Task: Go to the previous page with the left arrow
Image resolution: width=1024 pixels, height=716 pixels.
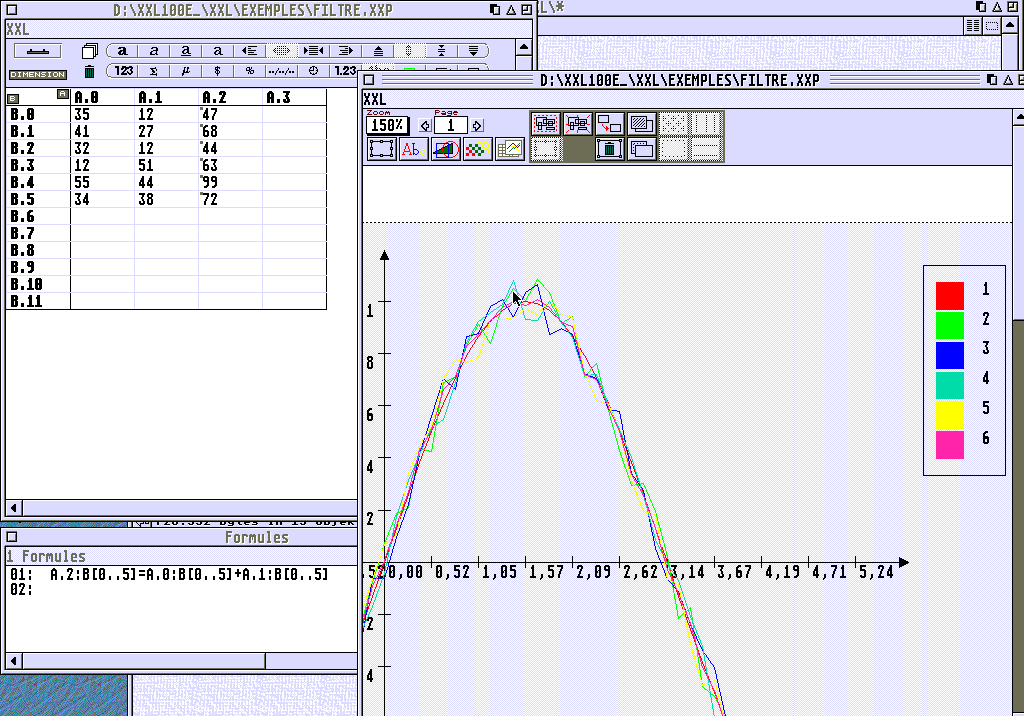Action: (425, 125)
